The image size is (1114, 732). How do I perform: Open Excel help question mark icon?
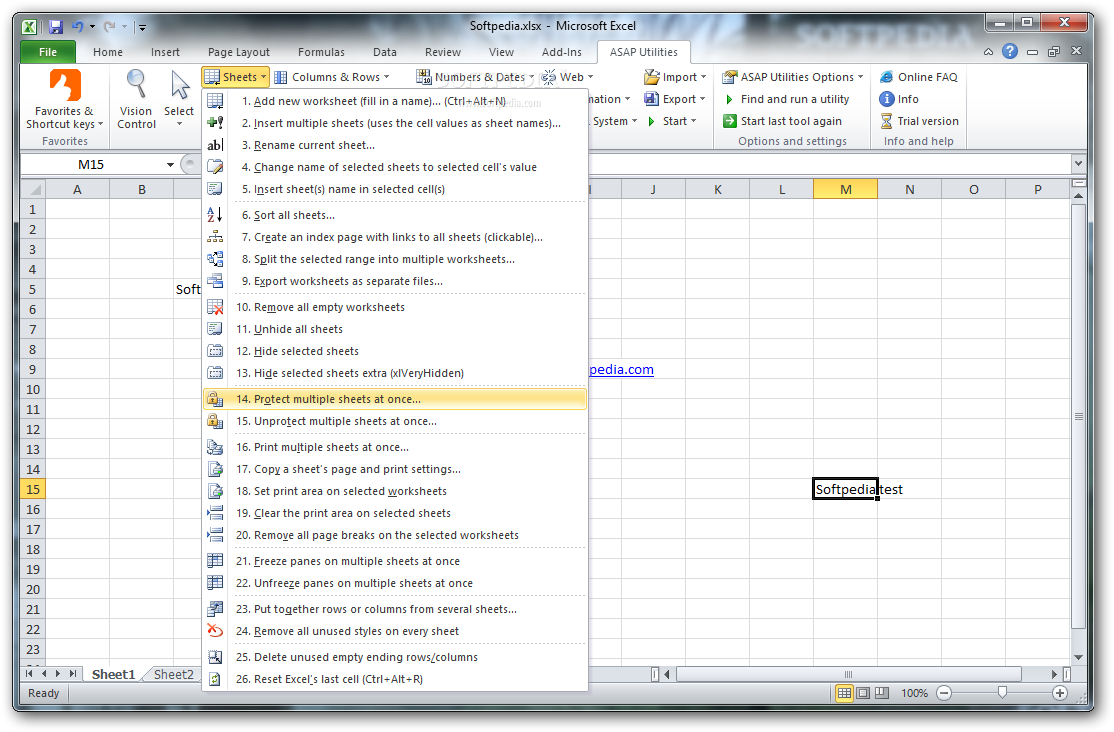pyautogui.click(x=1010, y=51)
